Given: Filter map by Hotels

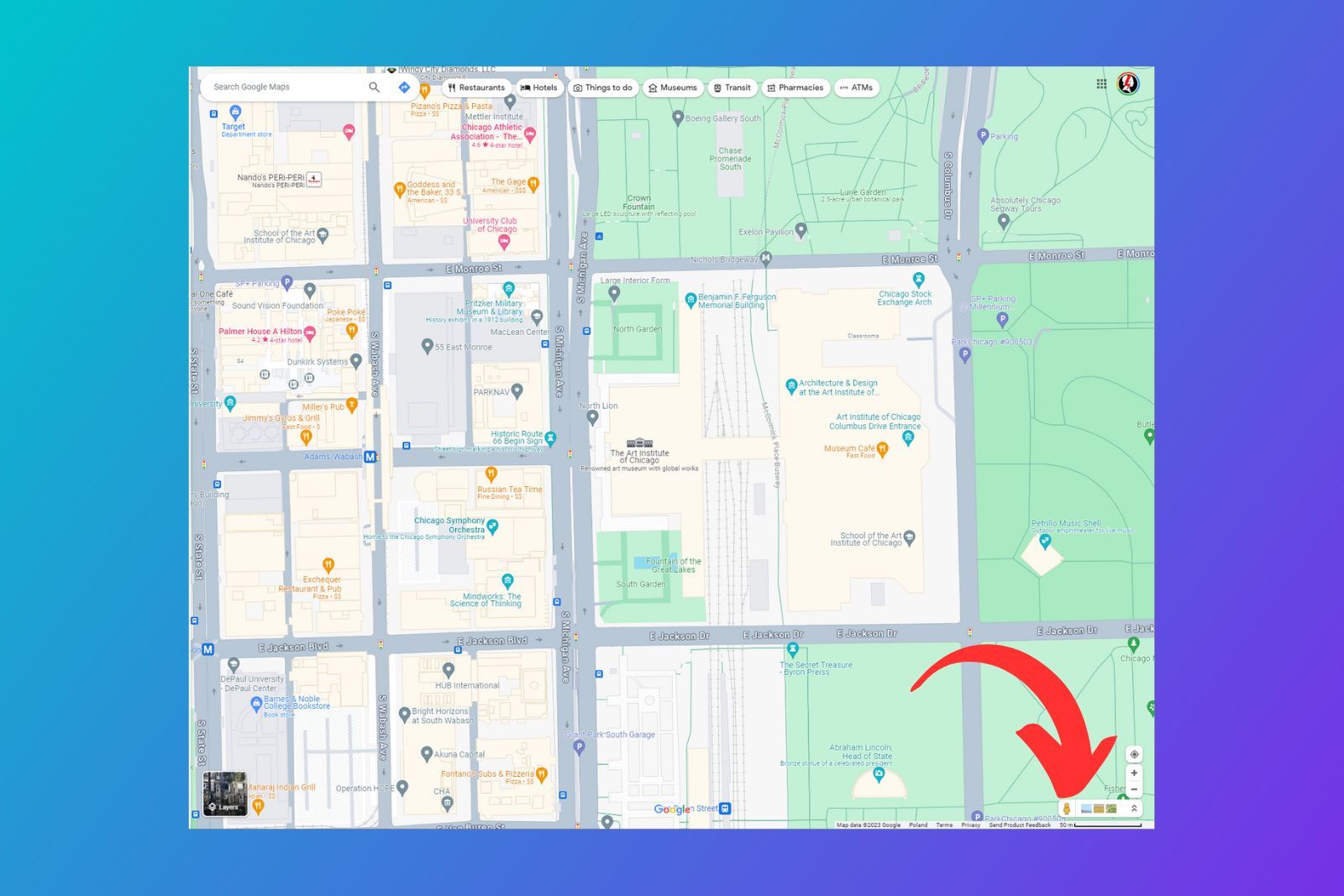Looking at the screenshot, I should pyautogui.click(x=538, y=87).
